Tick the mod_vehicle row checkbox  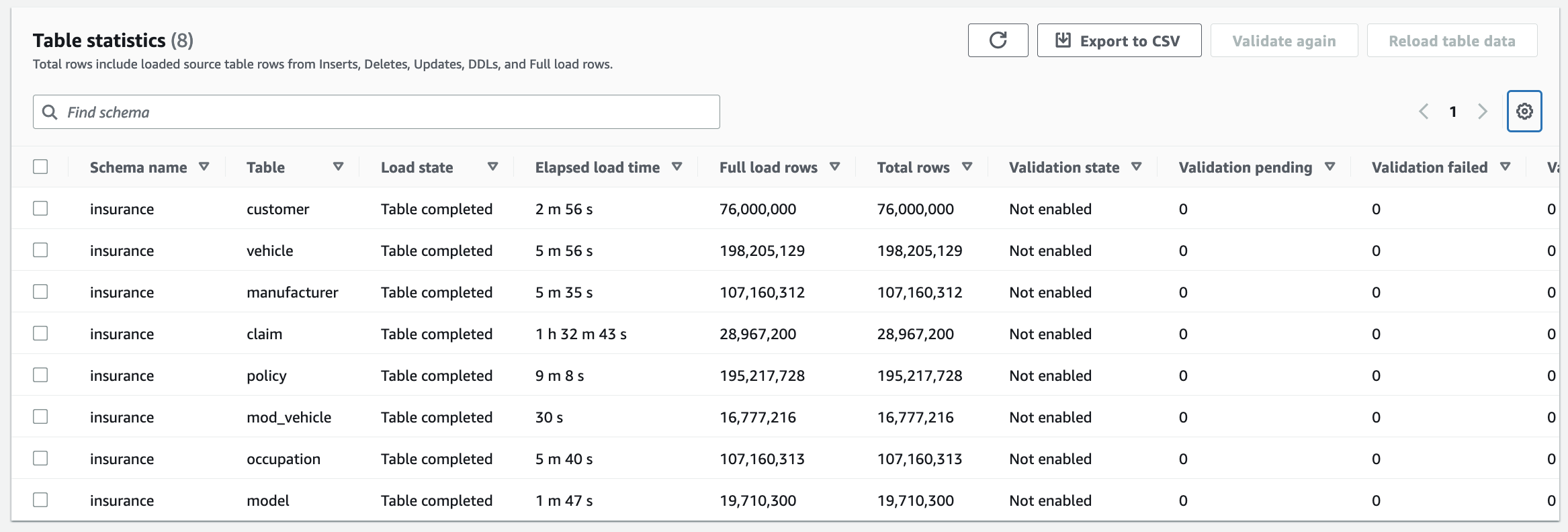pos(40,416)
